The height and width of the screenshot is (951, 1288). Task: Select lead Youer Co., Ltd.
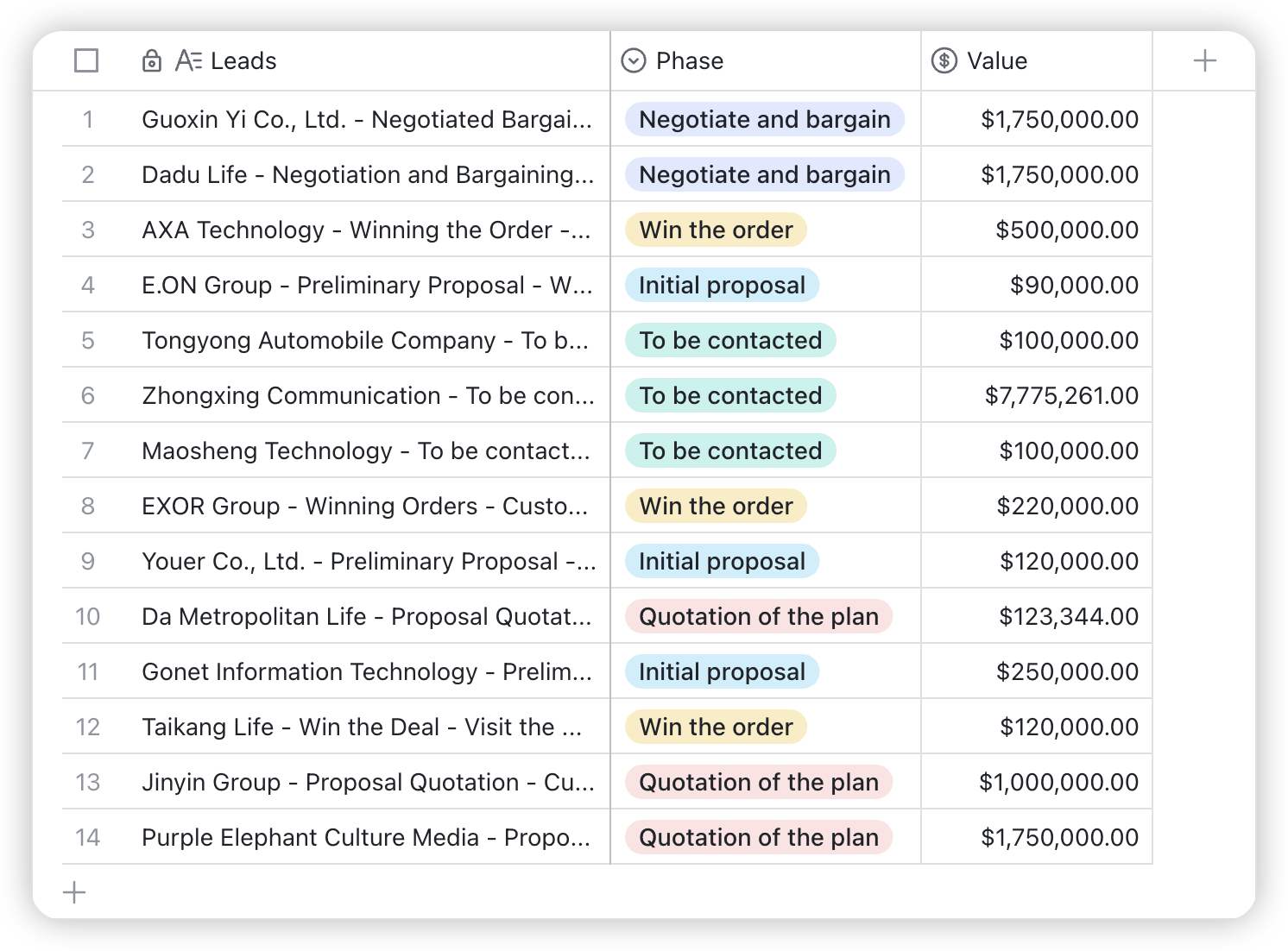369,561
